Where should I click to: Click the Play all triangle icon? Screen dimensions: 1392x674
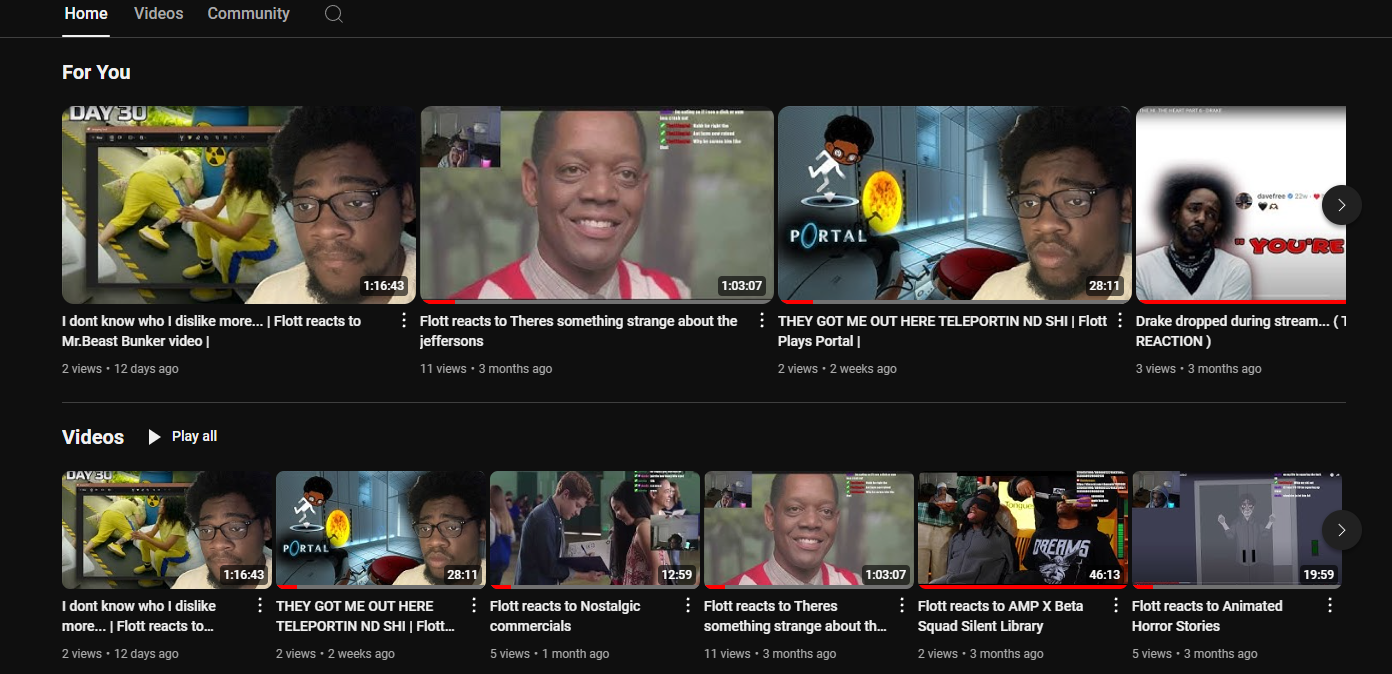tap(154, 437)
